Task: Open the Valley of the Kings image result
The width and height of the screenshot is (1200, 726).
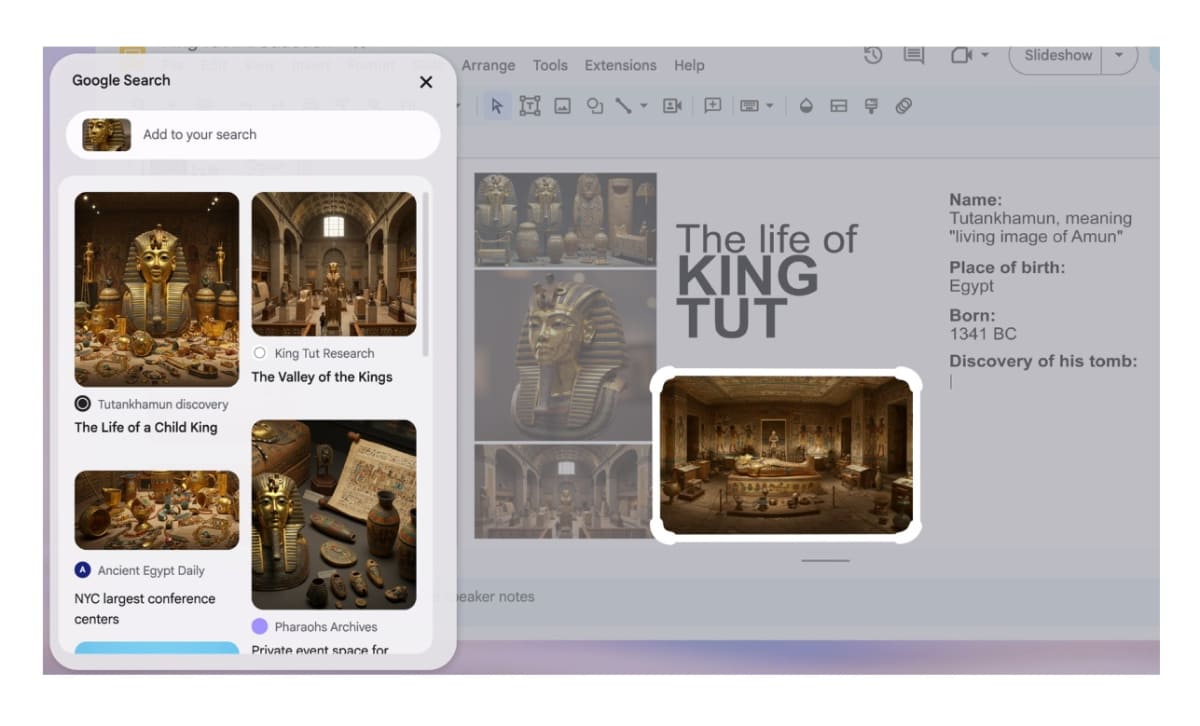Action: coord(334,264)
